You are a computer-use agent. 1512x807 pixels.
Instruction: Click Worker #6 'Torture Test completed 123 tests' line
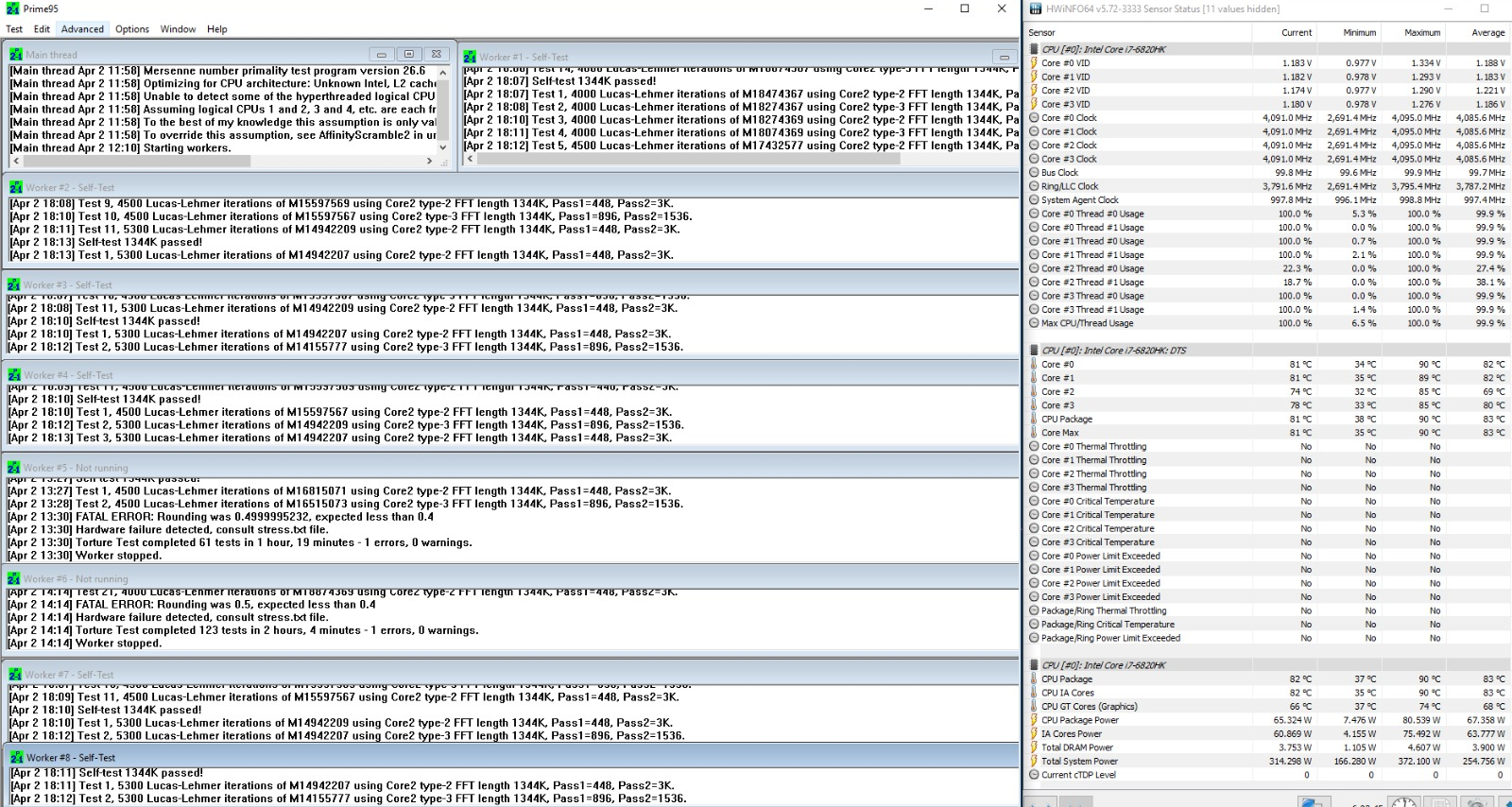coord(244,630)
